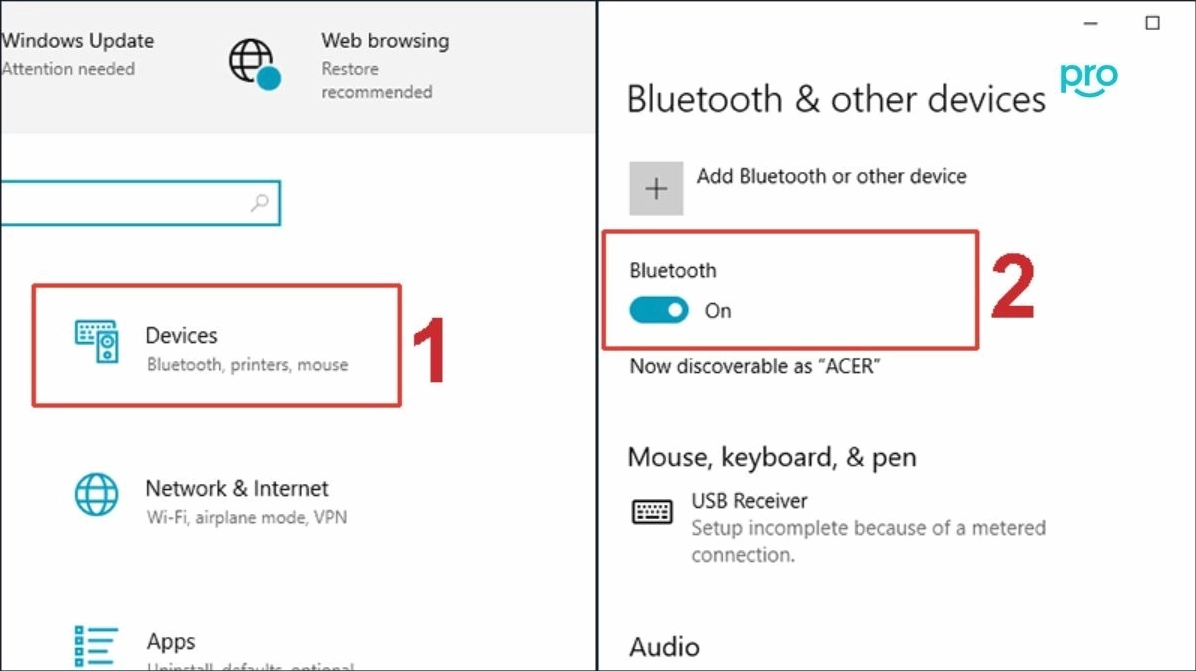This screenshot has width=1196, height=671.
Task: Select the USB Receiver keyboard icon
Action: tap(652, 511)
